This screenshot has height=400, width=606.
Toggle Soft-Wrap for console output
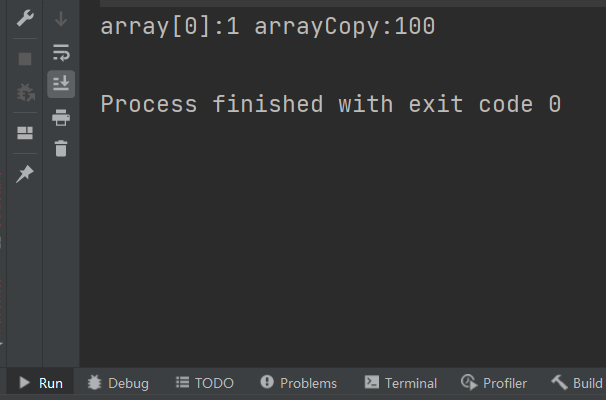point(61,52)
